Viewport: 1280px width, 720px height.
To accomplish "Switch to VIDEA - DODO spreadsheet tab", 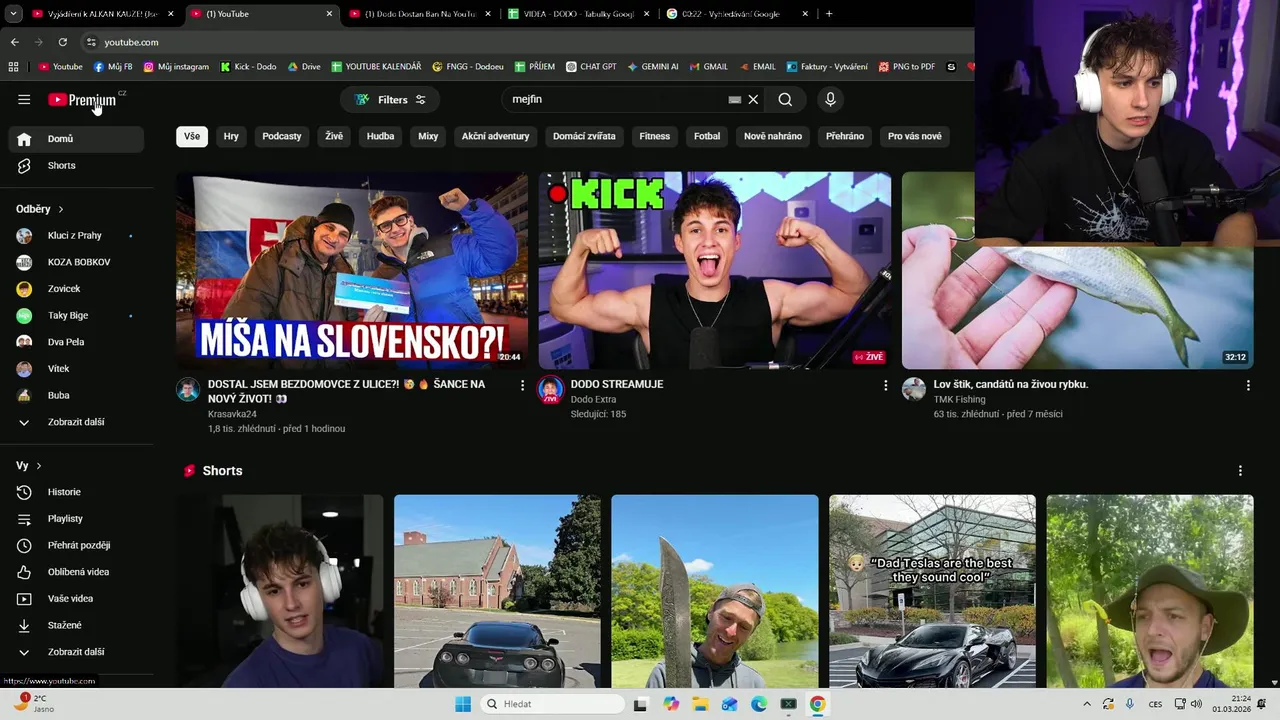I will click(x=578, y=14).
